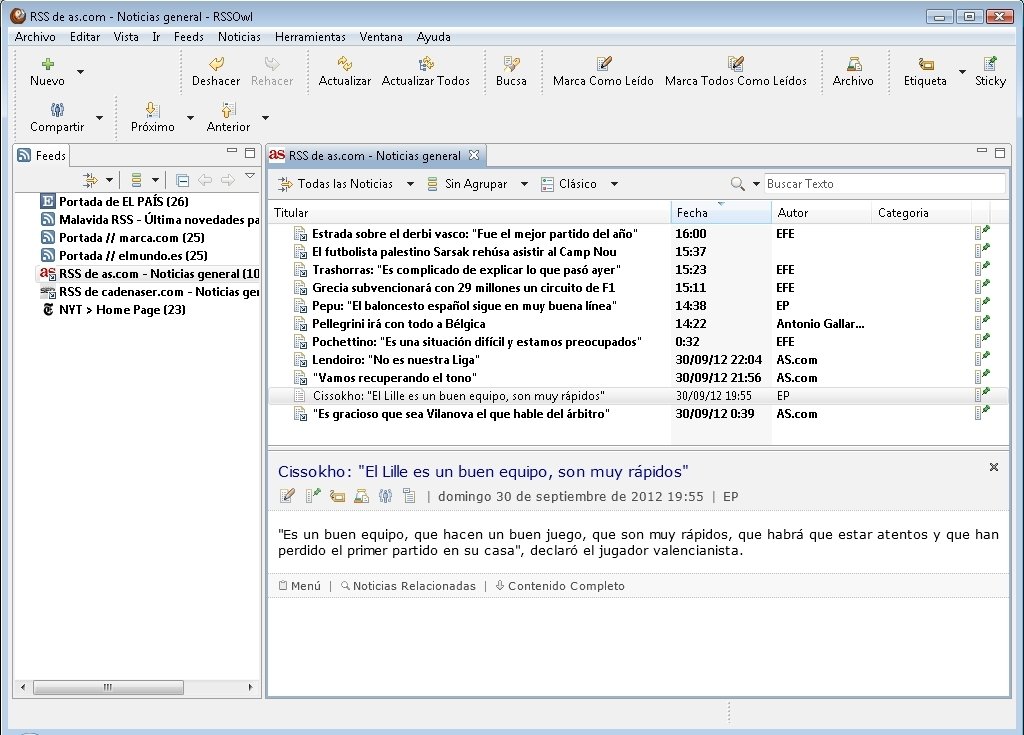
Task: Sort by Titular column header
Action: tap(469, 213)
